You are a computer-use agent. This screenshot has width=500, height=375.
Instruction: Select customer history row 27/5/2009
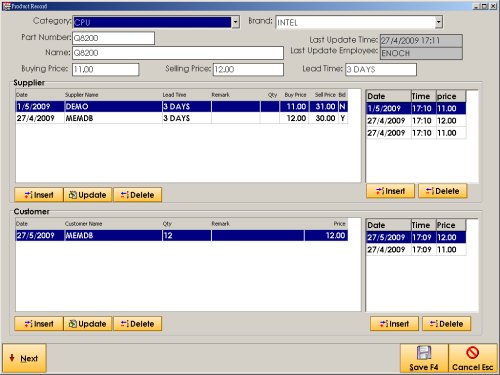click(x=416, y=237)
